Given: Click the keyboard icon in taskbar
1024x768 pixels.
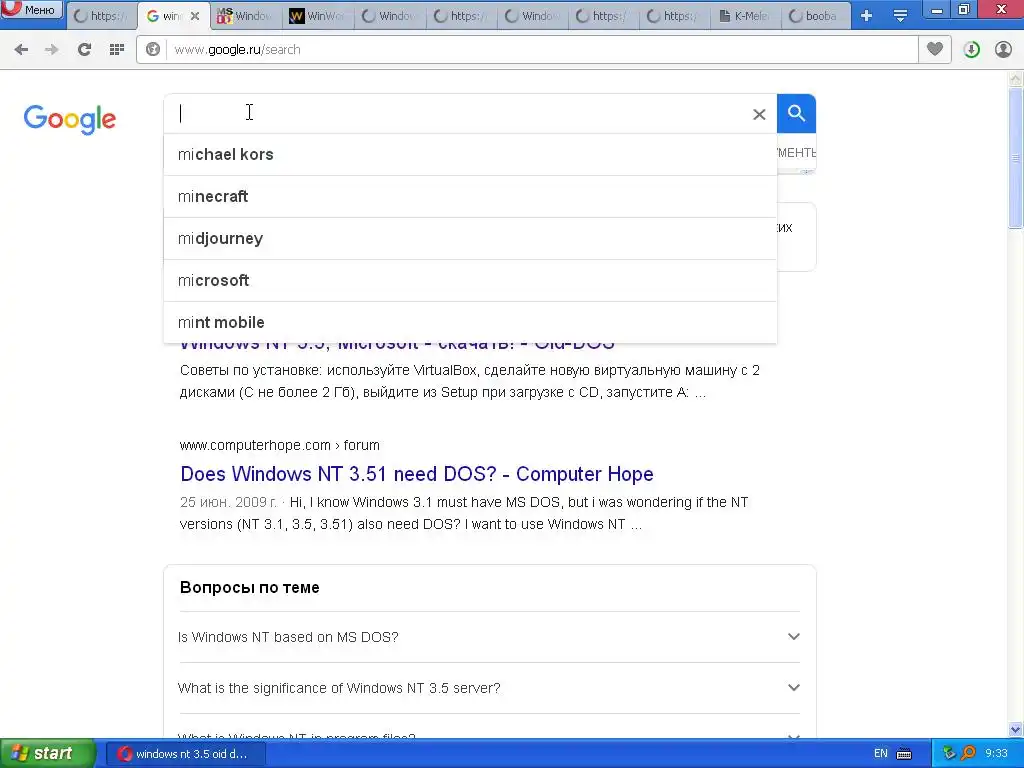Looking at the screenshot, I should (x=904, y=754).
